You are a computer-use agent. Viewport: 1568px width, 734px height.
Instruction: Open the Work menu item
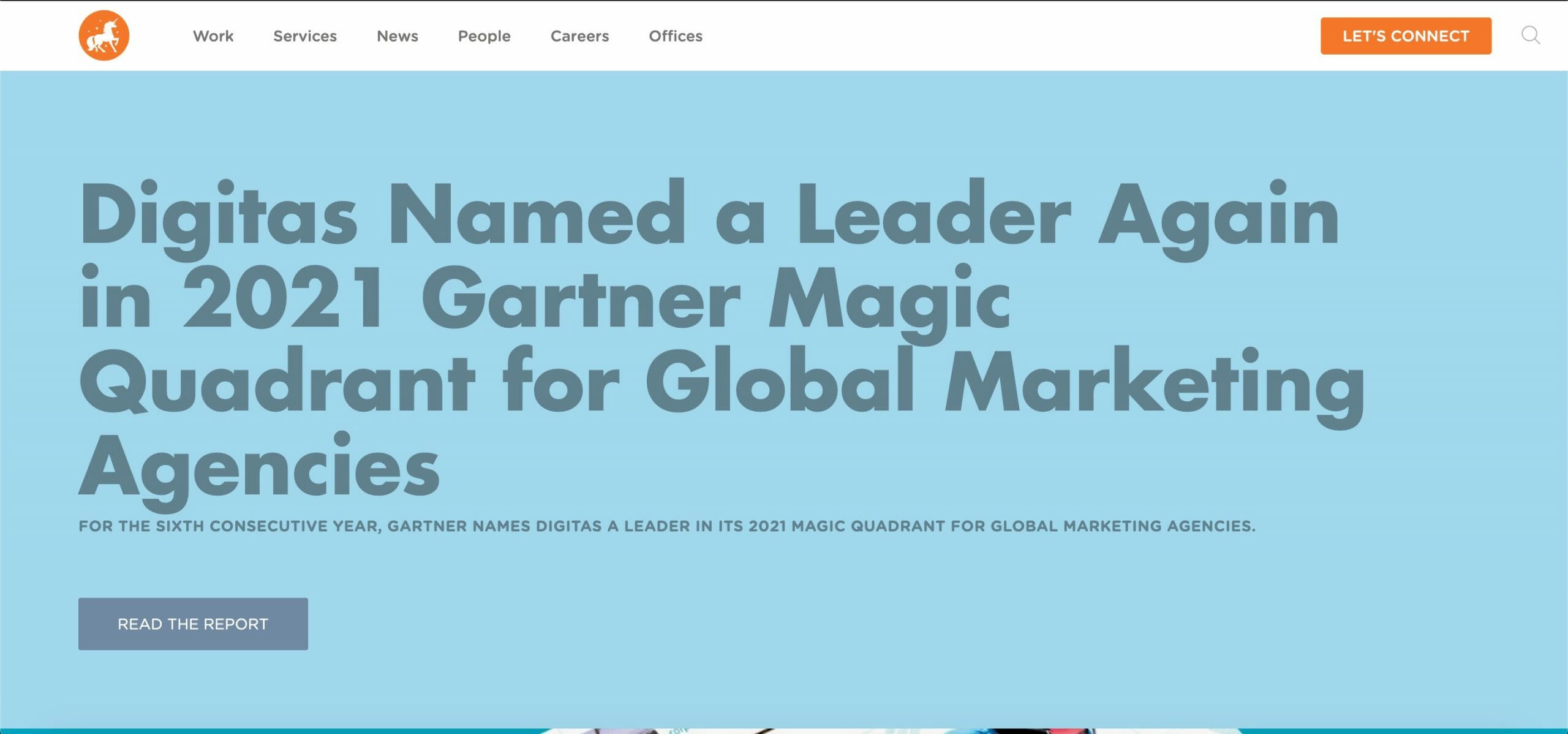(213, 36)
